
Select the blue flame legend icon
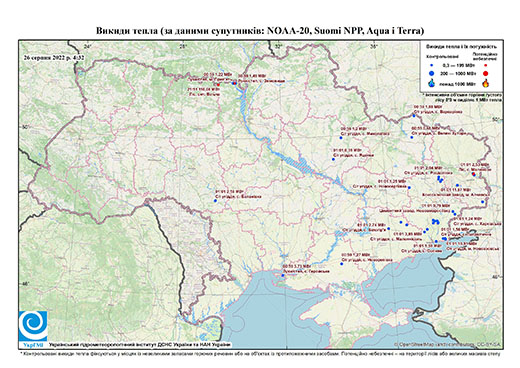coord(432,83)
